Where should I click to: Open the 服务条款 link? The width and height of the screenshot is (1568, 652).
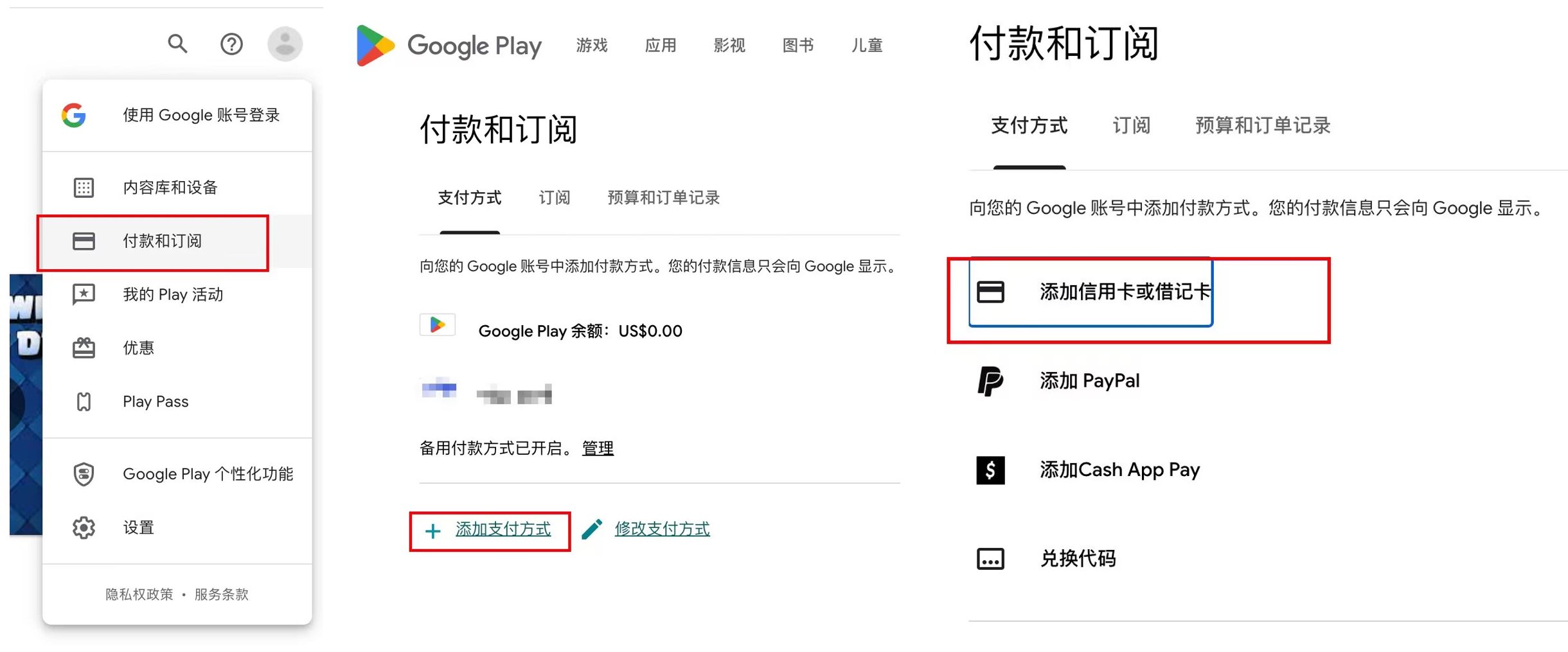(222, 594)
